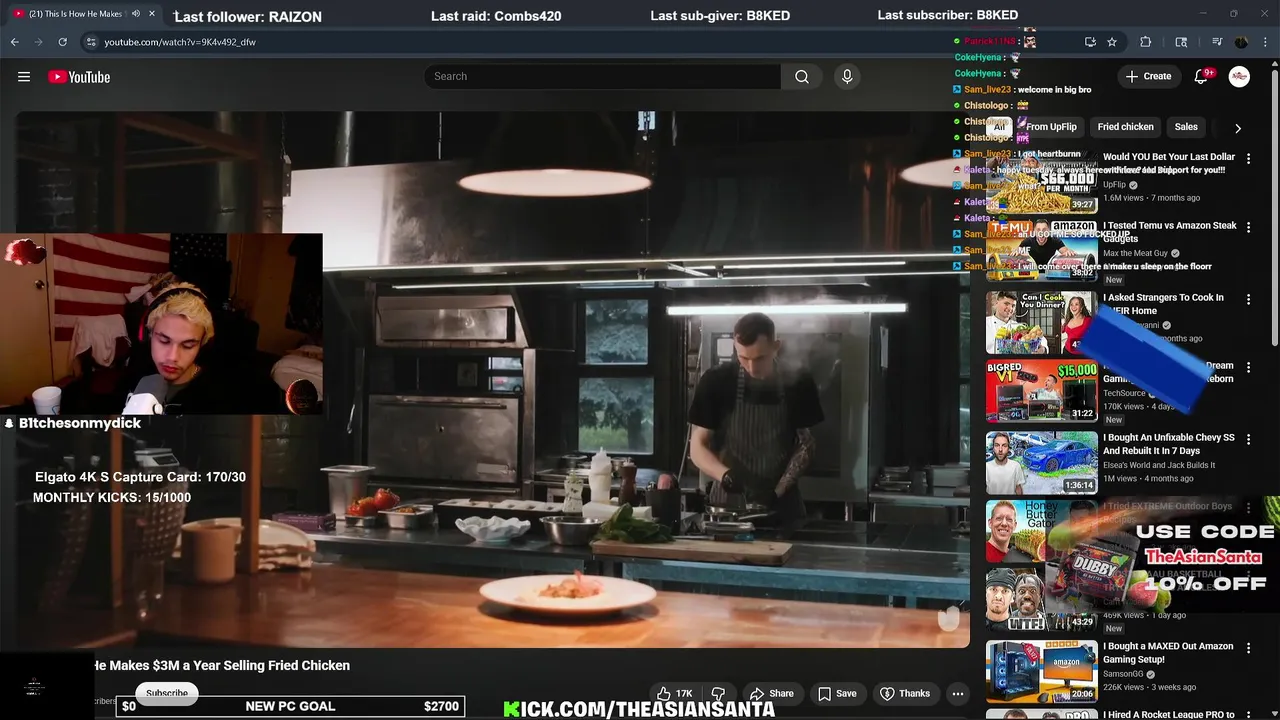Screen dimensions: 1280x720
Task: Open 'I Asked Strangers To Cook' title link
Action: click(1163, 304)
